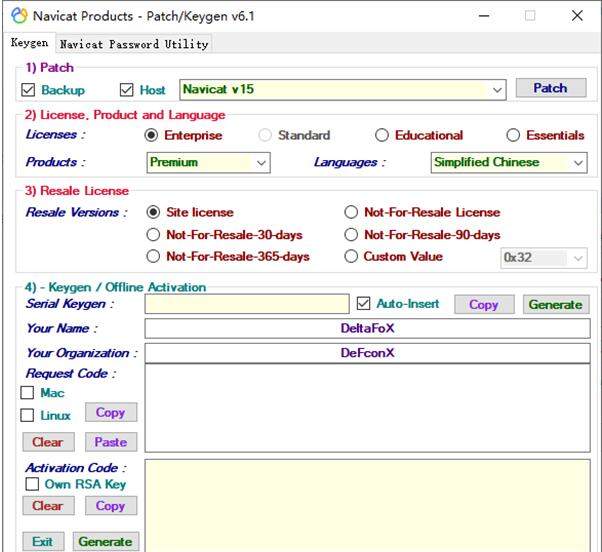This screenshot has width=602, height=552.
Task: Click the Navicat app icon in title bar
Action: click(x=18, y=16)
